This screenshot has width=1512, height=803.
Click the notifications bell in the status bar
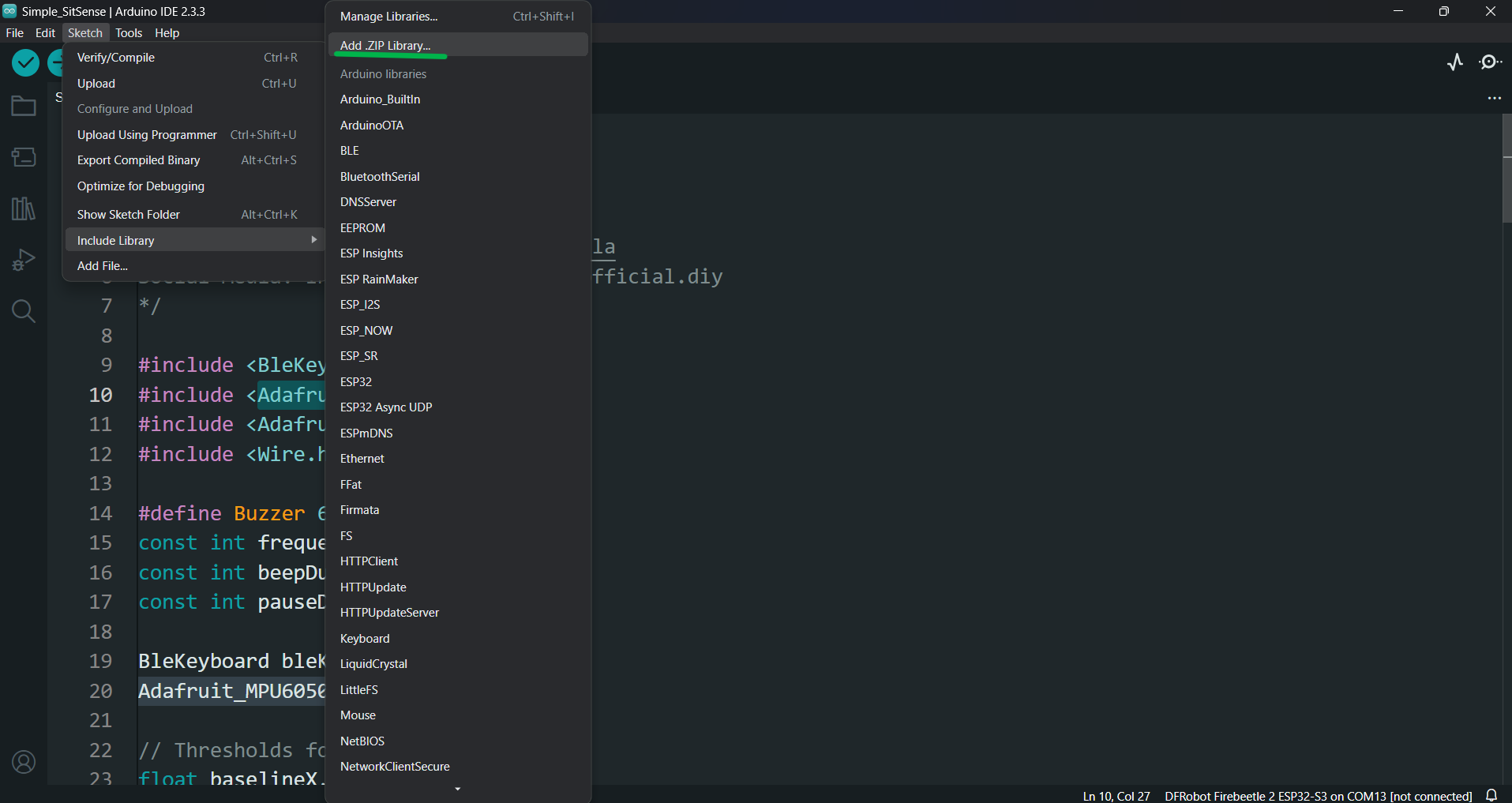(1491, 795)
